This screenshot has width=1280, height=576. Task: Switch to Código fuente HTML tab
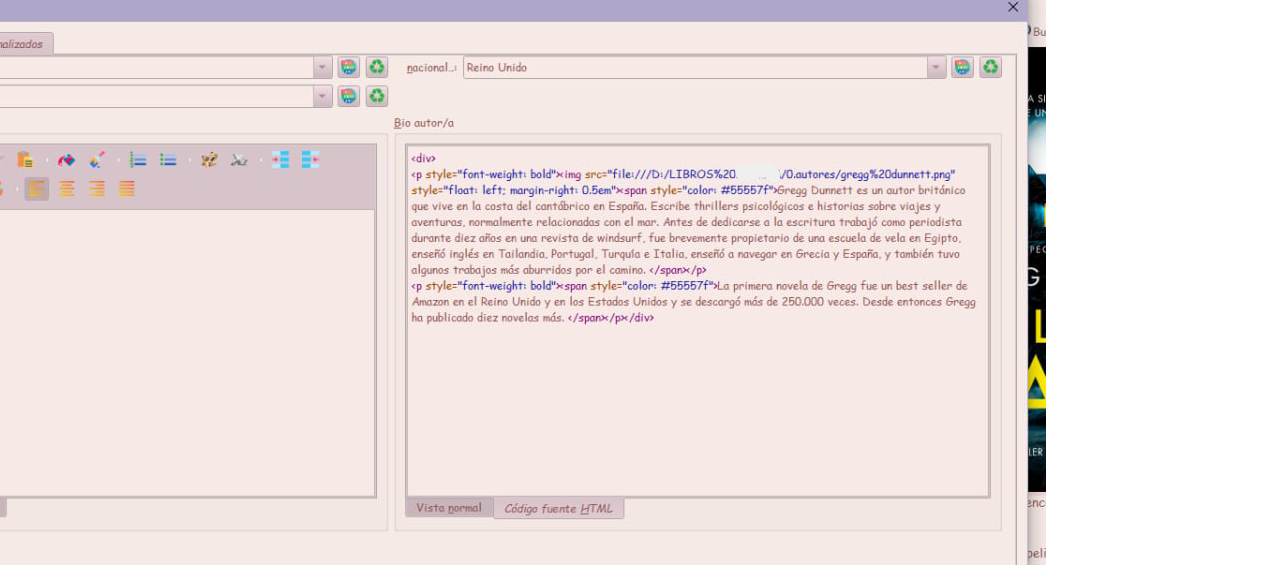[x=558, y=509]
